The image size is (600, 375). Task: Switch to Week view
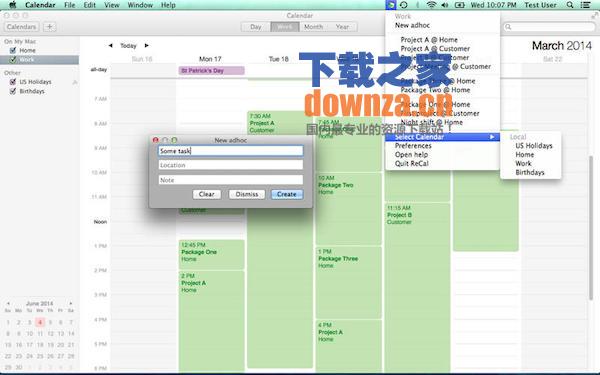point(284,27)
